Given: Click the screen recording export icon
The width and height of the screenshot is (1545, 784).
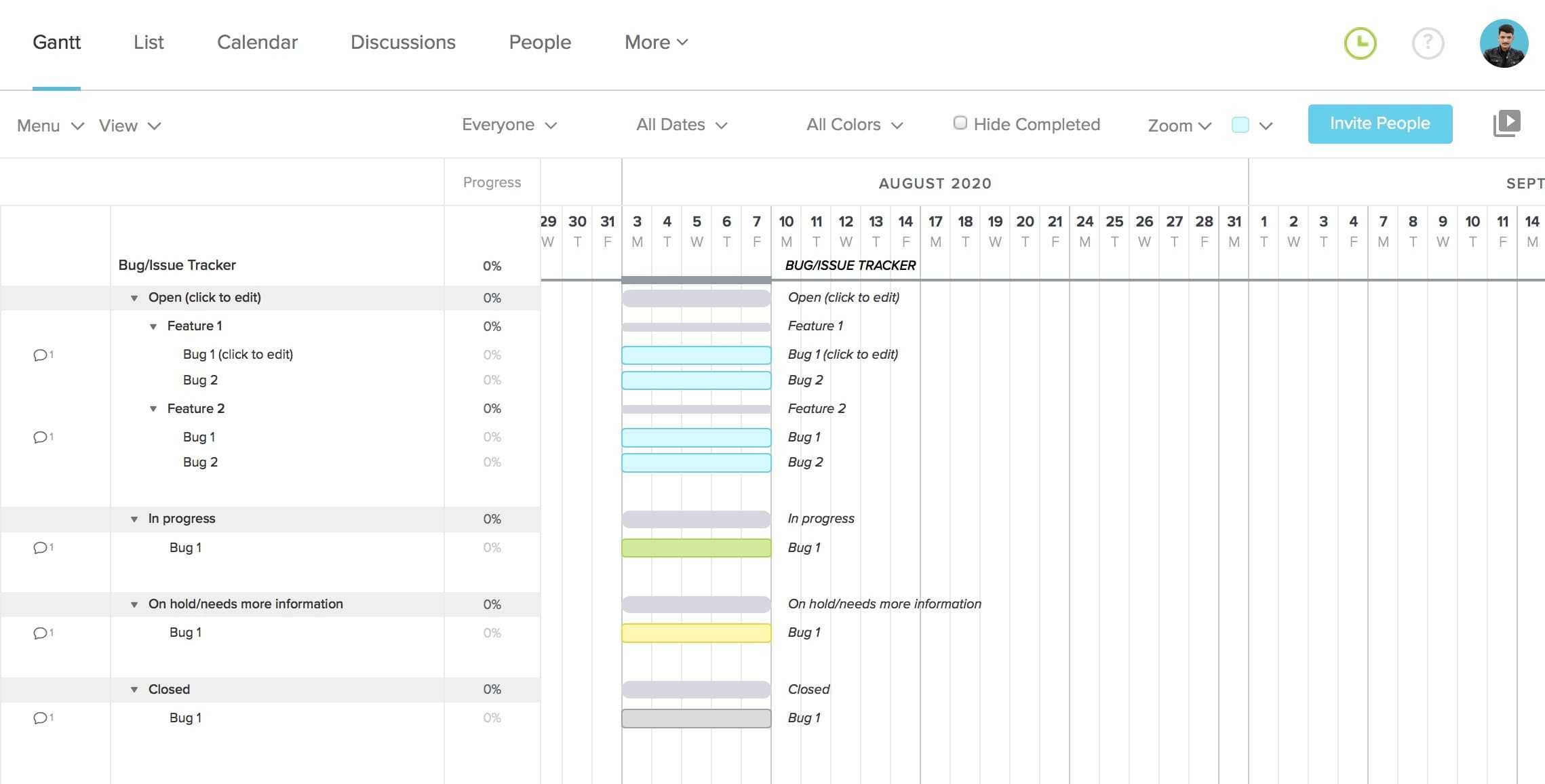Looking at the screenshot, I should (1507, 123).
